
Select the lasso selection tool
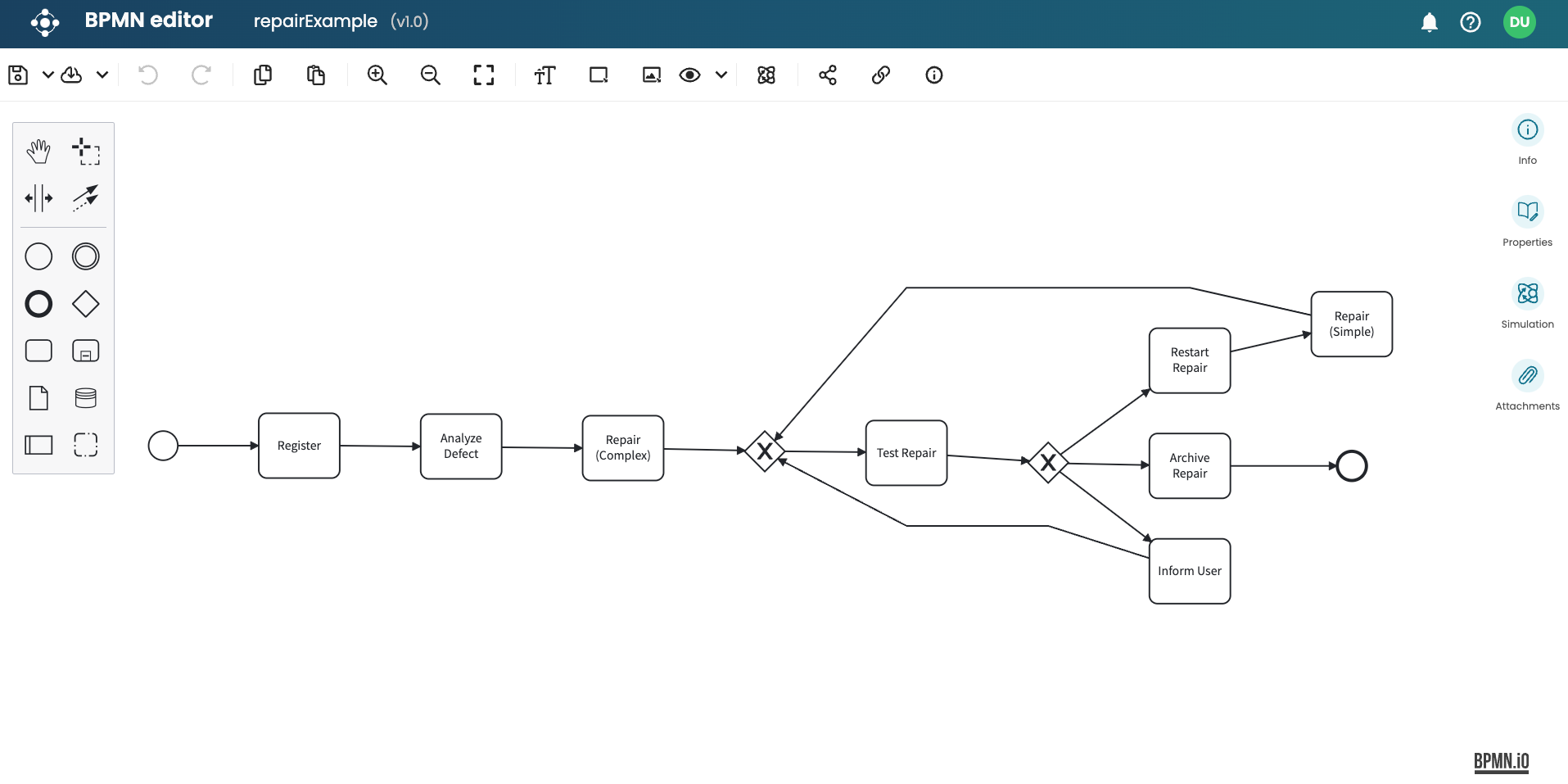click(86, 152)
